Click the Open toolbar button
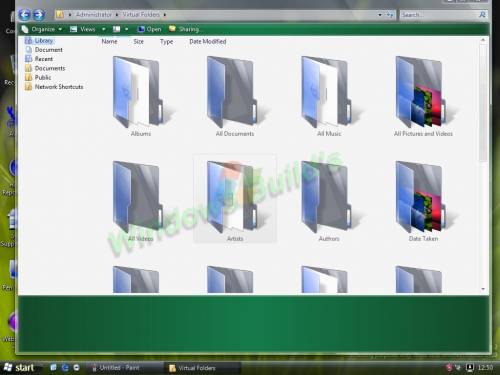Image resolution: width=500 pixels, height=375 pixels. [x=149, y=29]
